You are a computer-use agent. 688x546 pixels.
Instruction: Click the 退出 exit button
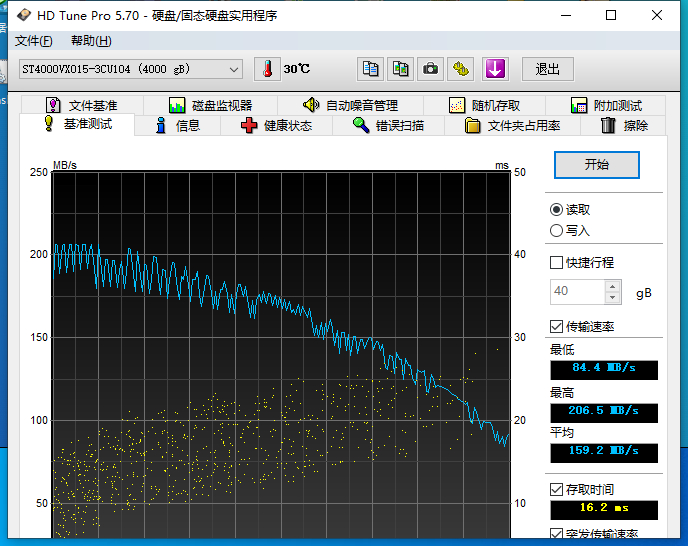pos(548,69)
